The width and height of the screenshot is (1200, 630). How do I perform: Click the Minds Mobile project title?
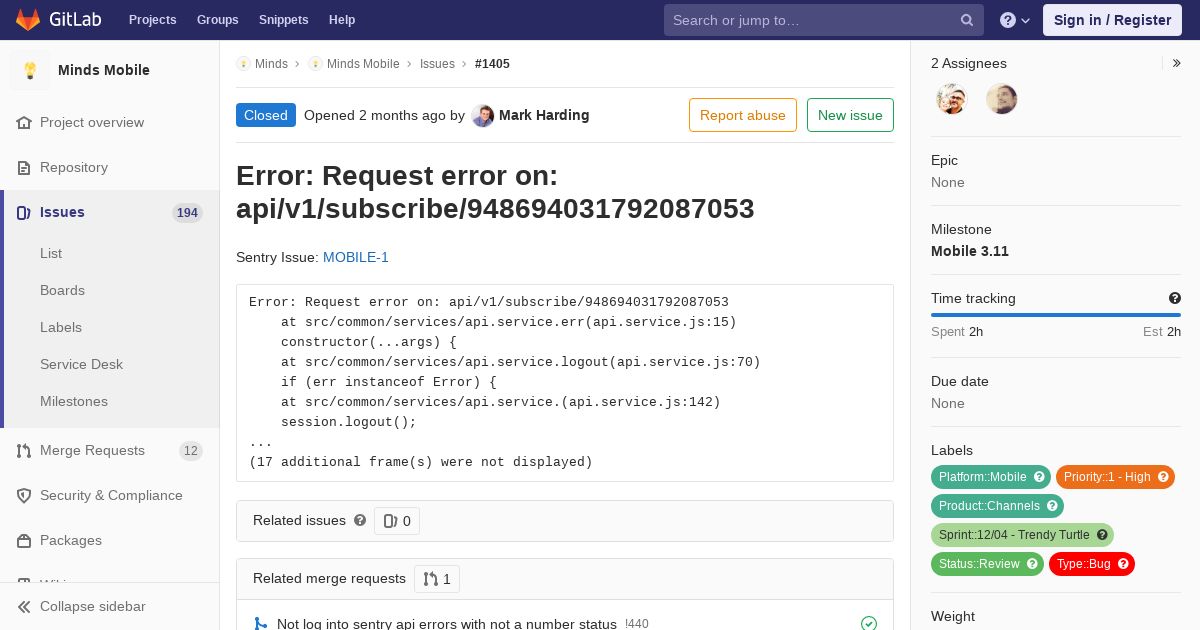104,70
